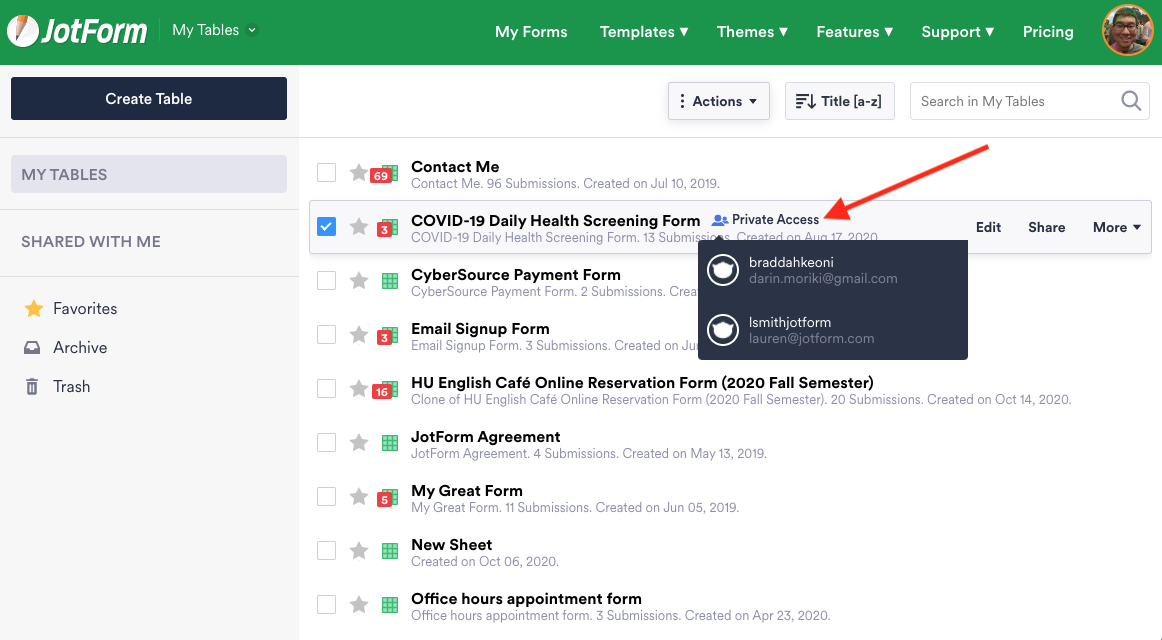Image resolution: width=1162 pixels, height=640 pixels.
Task: Check the CyberSource Payment Form checkbox
Action: 326,281
